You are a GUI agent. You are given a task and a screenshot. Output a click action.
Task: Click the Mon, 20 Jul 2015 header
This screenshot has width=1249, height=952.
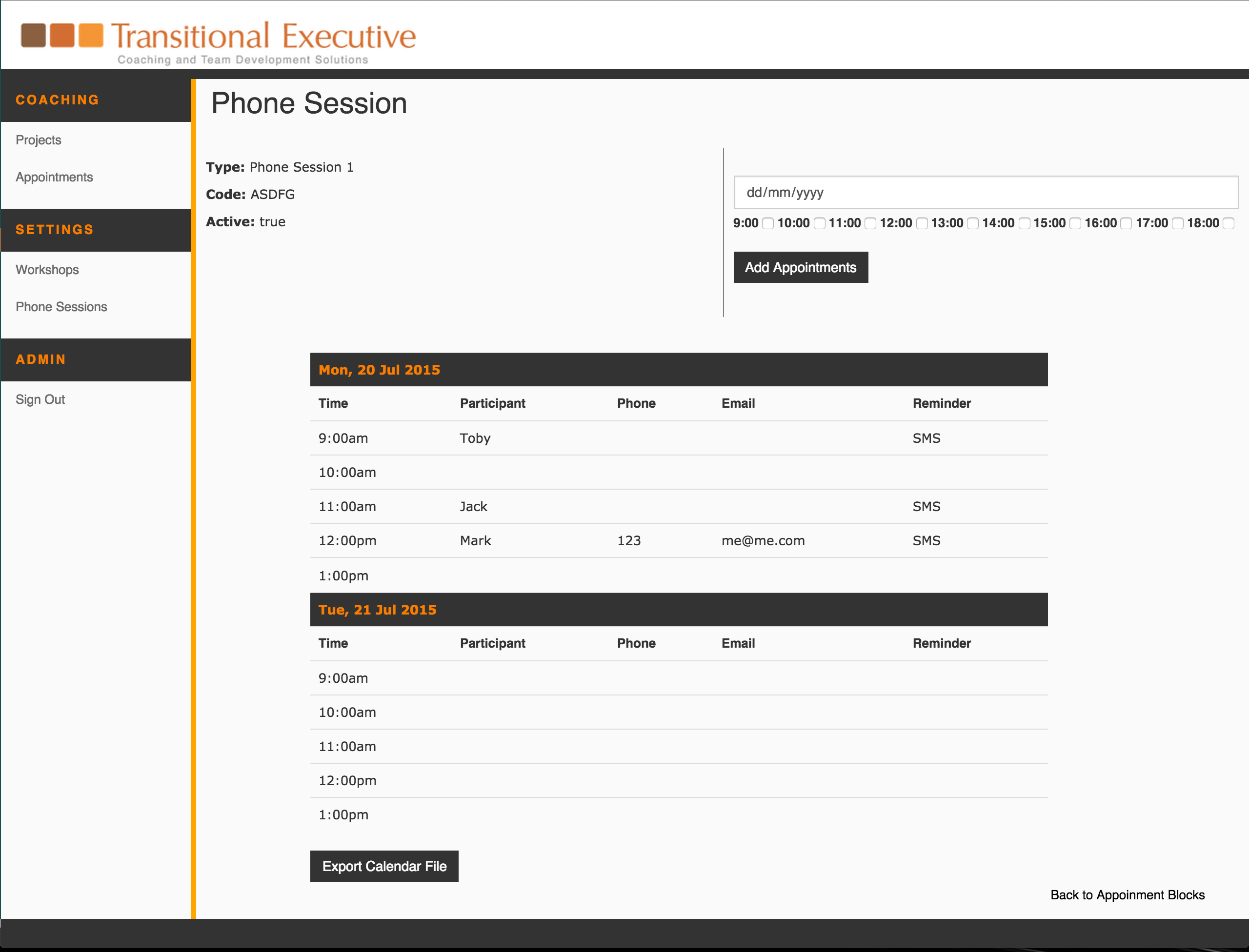tap(379, 370)
